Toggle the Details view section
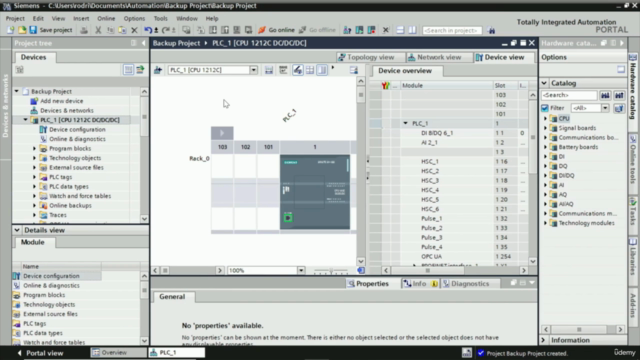 point(17,230)
